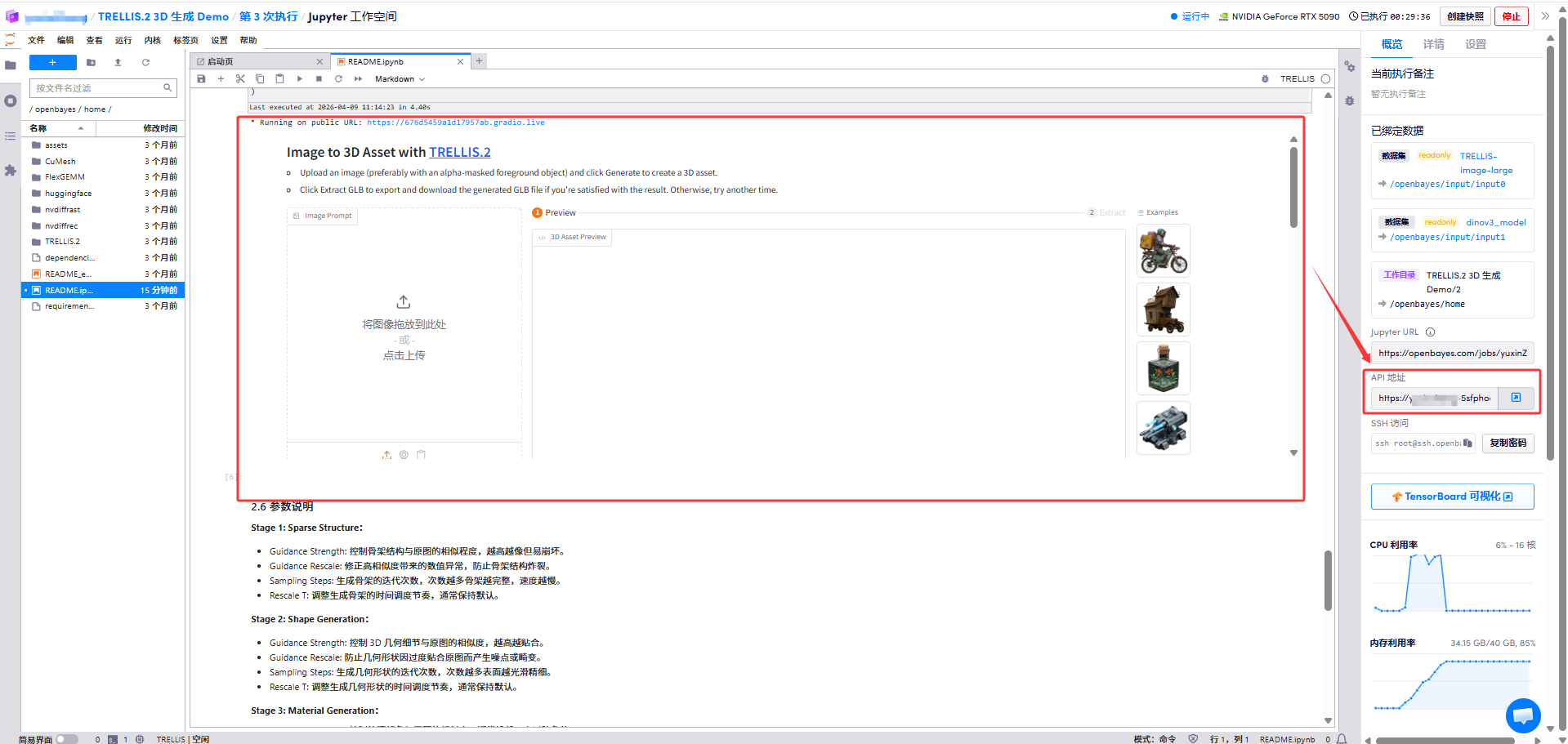This screenshot has height=744, width=1568.
Task: Select the potion bottle example thumbnail
Action: pos(1163,368)
